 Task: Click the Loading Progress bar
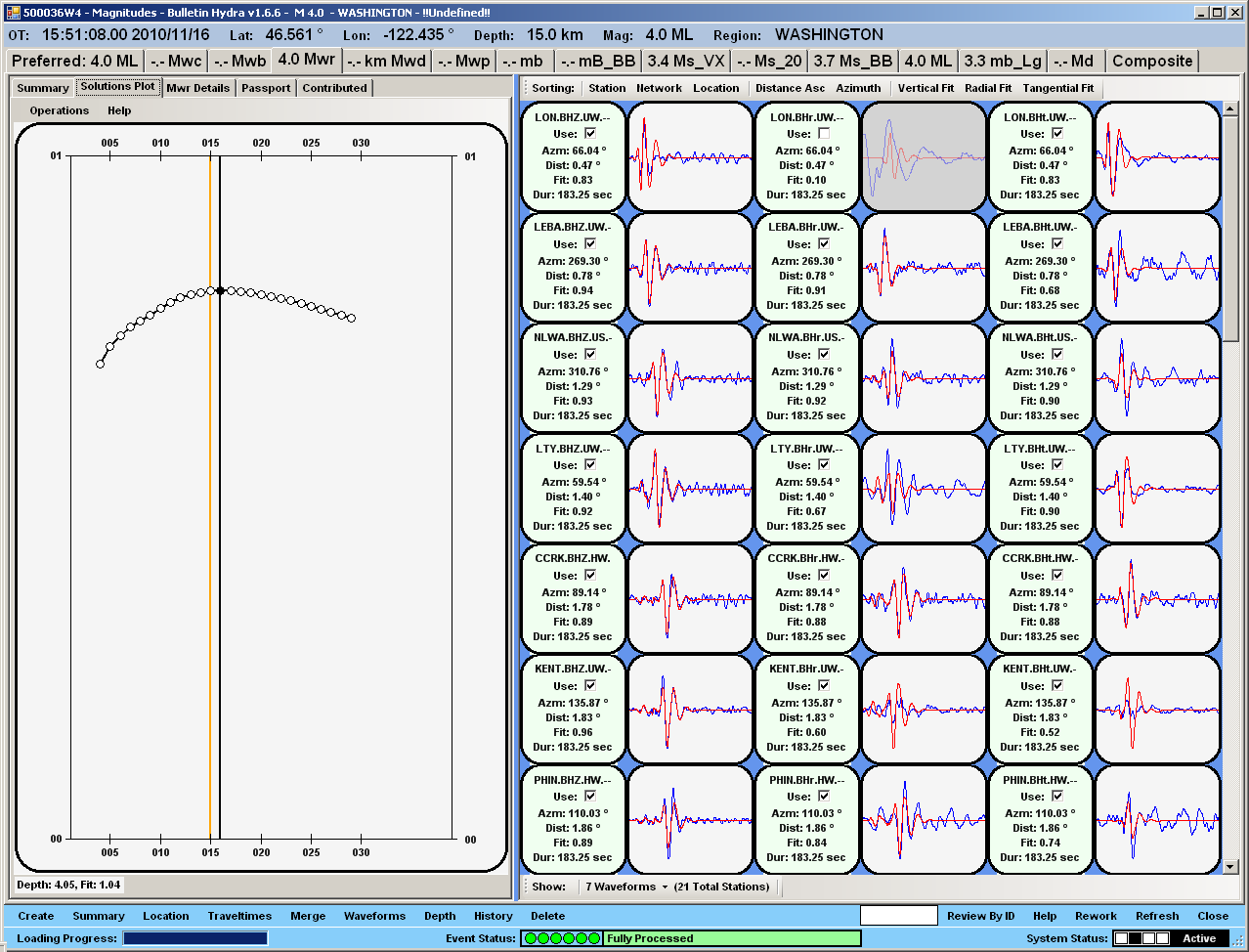pyautogui.click(x=195, y=938)
